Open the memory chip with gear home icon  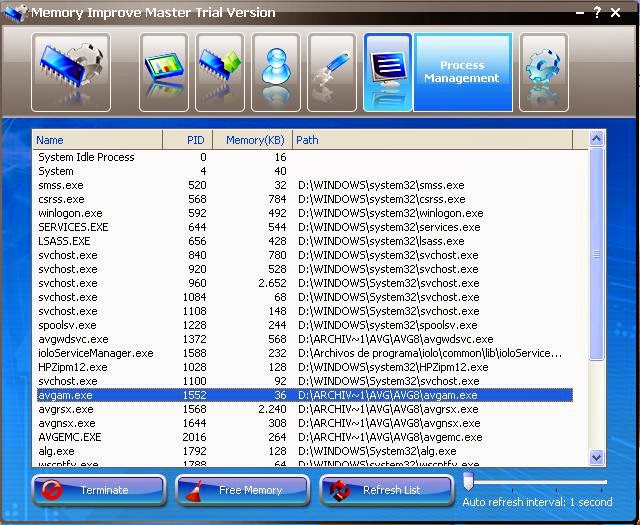pos(71,72)
